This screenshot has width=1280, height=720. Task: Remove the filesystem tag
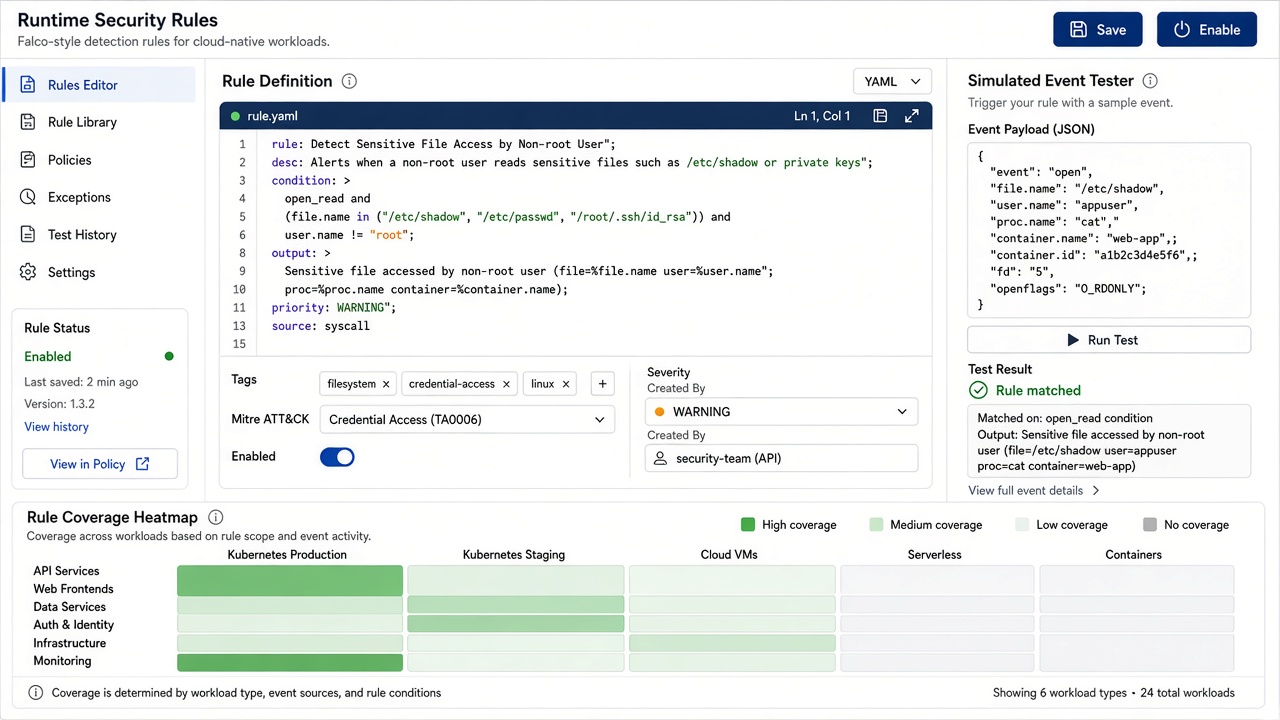pos(386,384)
